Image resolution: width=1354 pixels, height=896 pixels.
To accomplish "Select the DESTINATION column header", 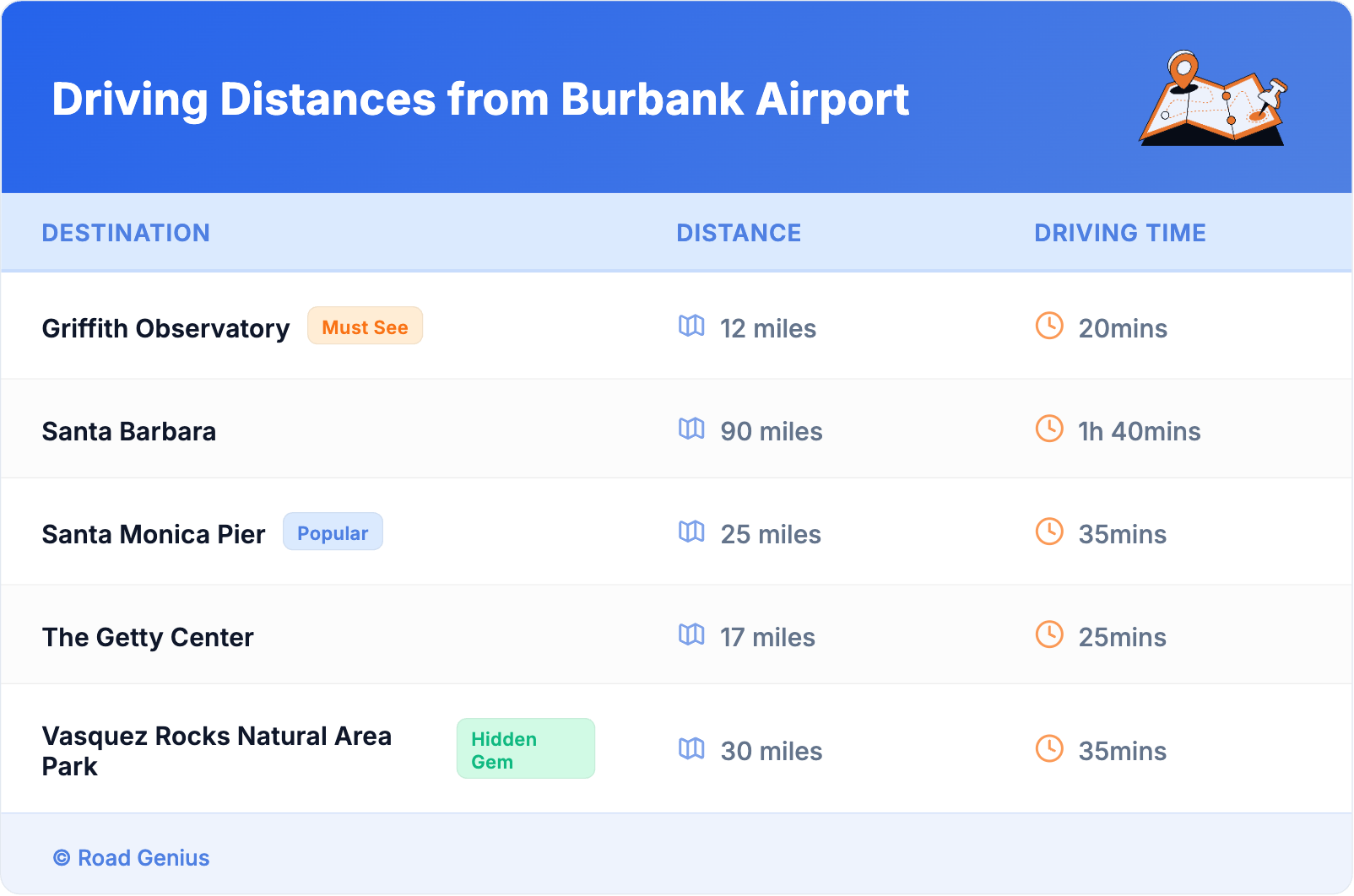I will (x=126, y=233).
